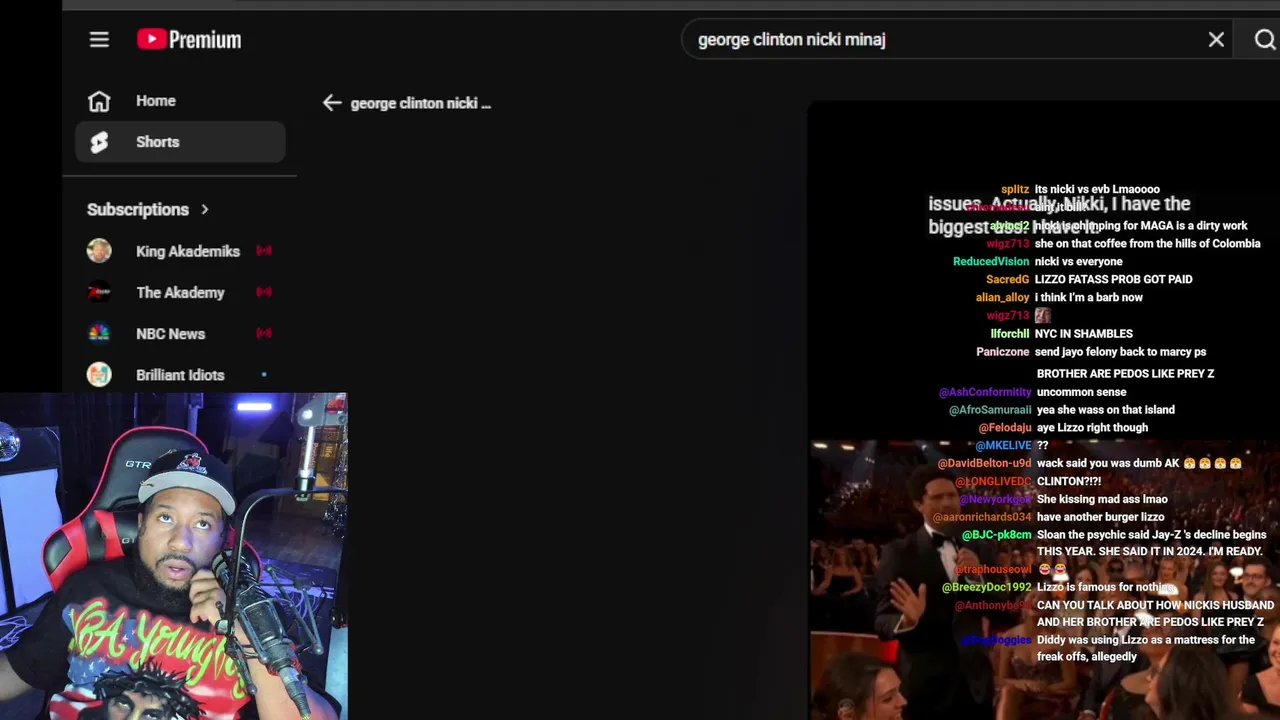Click the Shorts logo icon

coord(99,142)
